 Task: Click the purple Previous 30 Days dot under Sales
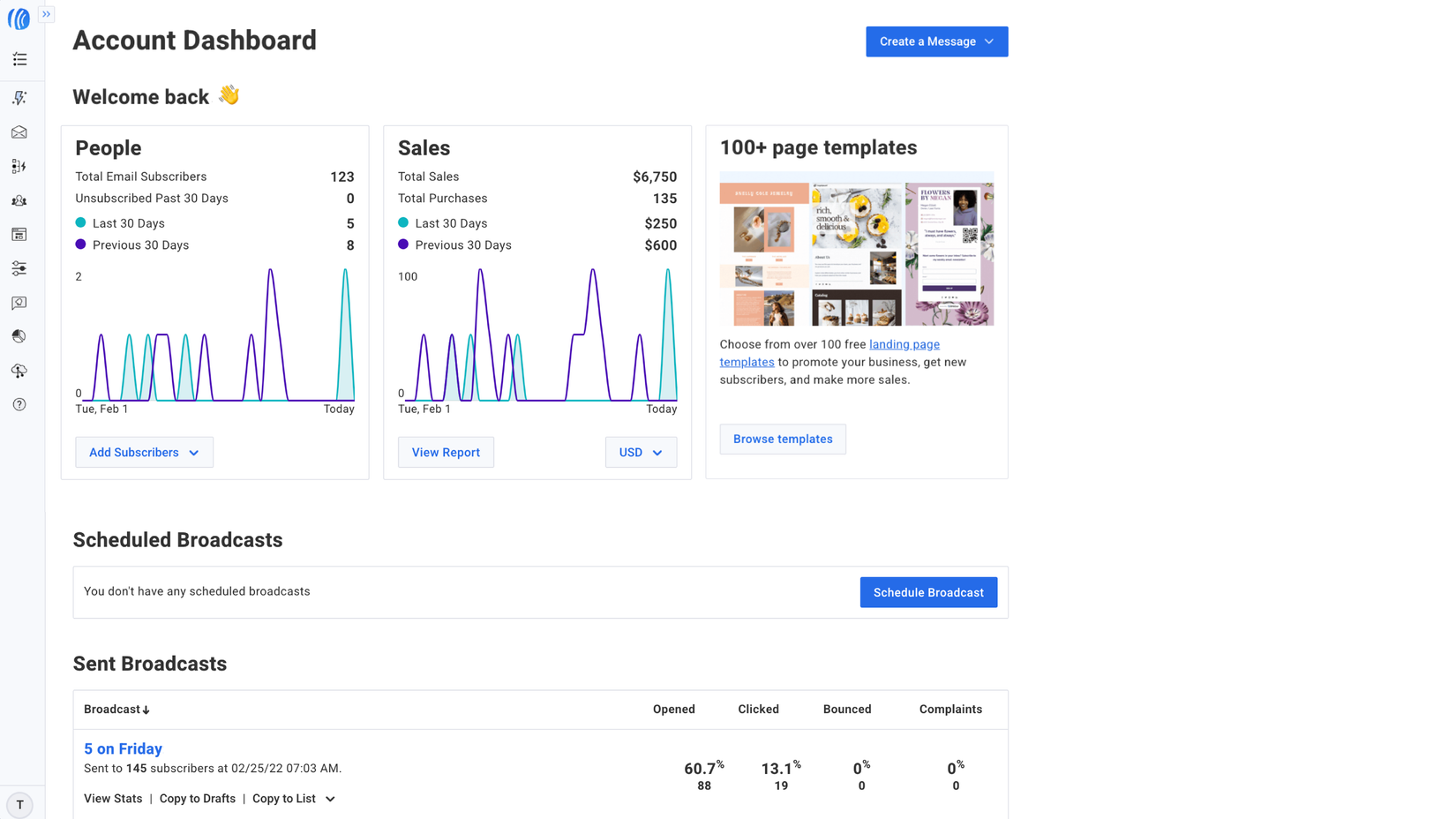[403, 244]
